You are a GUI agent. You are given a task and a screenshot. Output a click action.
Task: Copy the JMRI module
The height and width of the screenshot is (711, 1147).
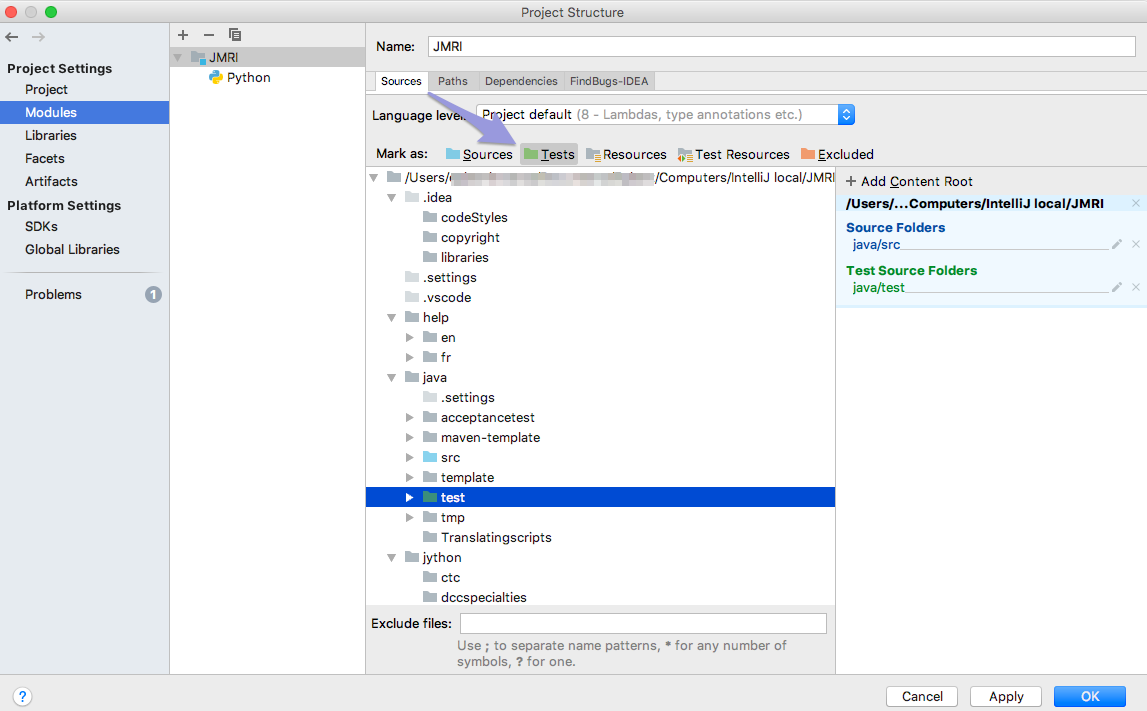click(x=234, y=34)
